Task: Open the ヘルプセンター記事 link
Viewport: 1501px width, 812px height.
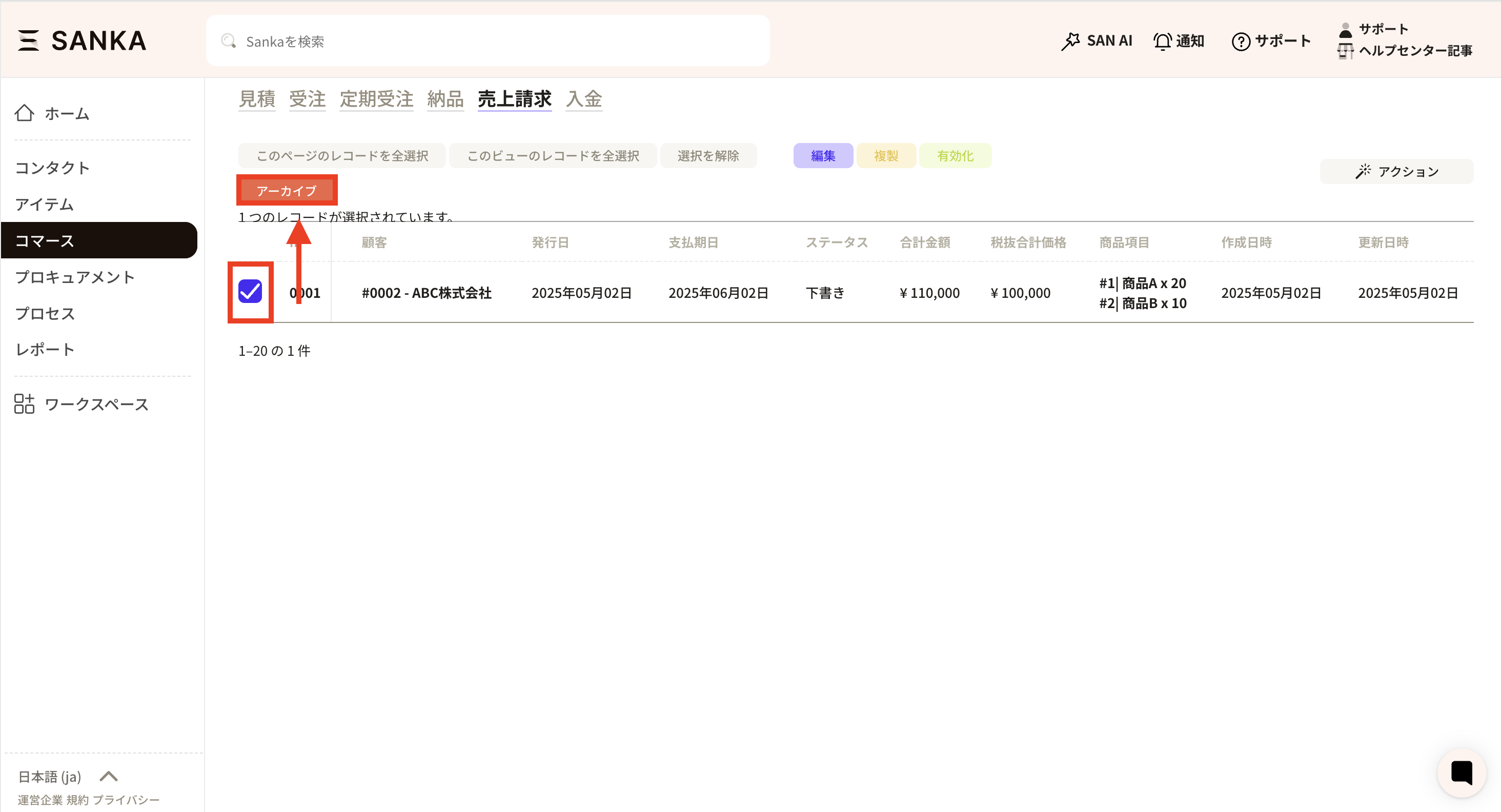Action: coord(1415,51)
